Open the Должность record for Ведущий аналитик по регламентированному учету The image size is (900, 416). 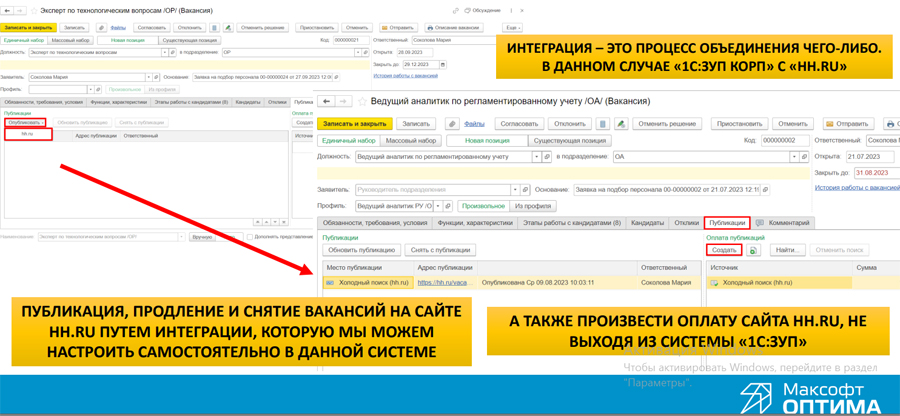point(547,156)
